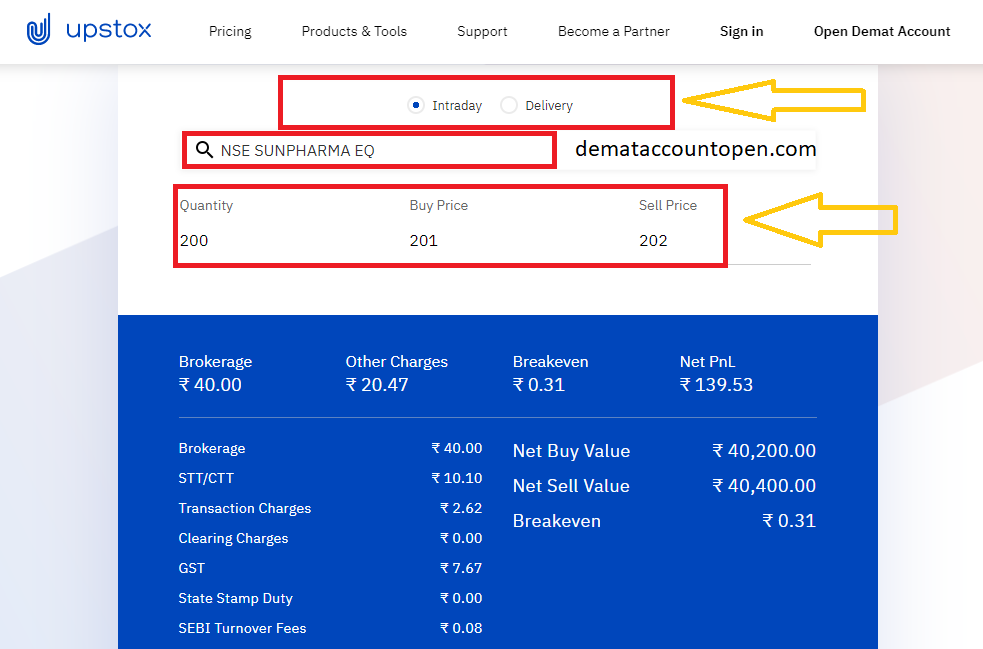Select the State Stamp Duty amount ₹ 0.00
This screenshot has width=983, height=649.
point(461,599)
